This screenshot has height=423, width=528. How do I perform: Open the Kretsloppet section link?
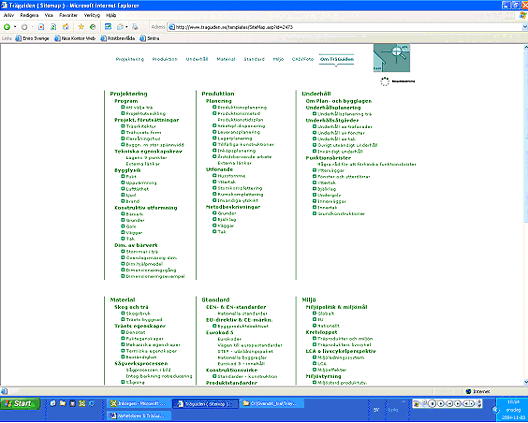(321, 332)
